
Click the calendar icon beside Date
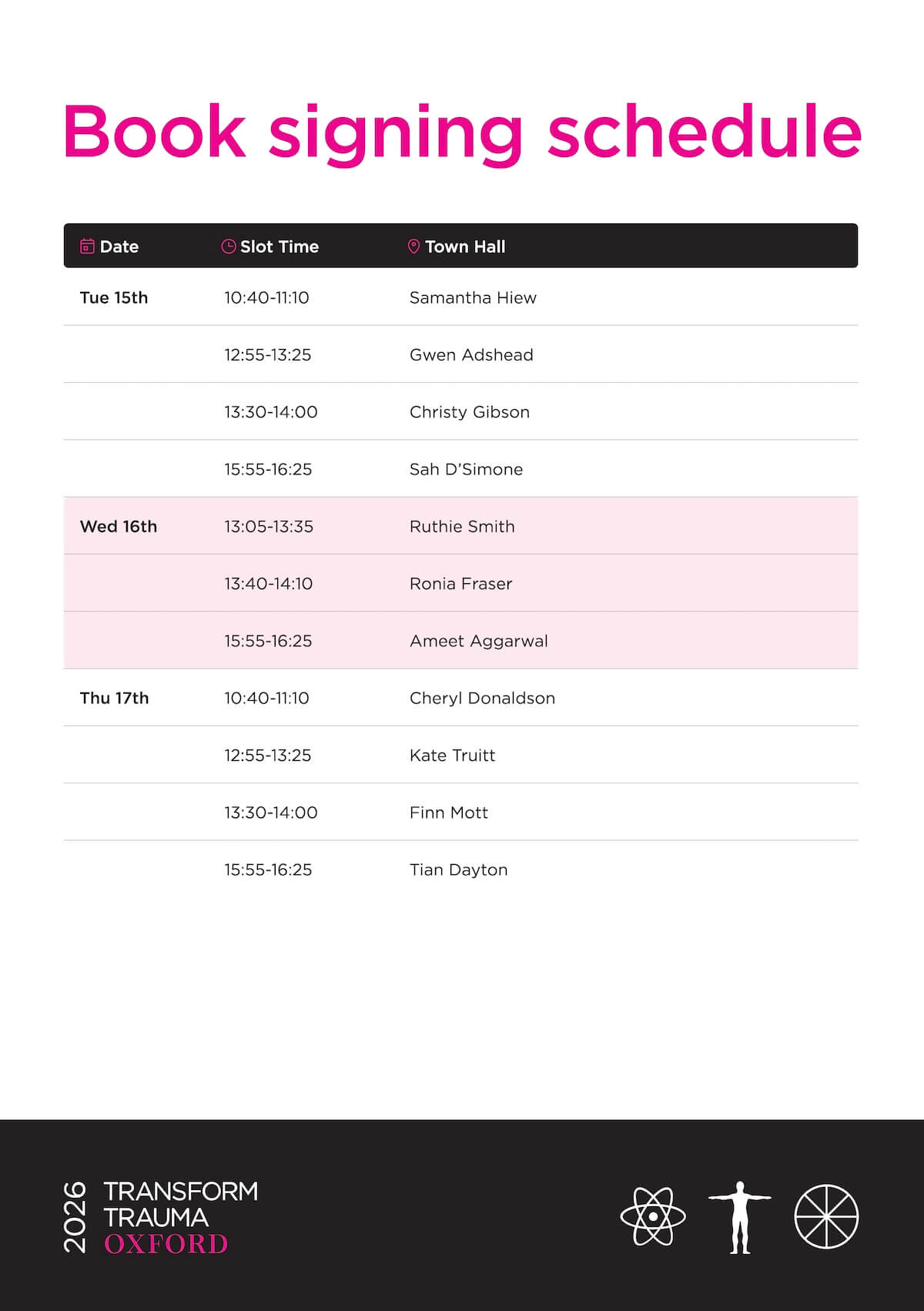(87, 246)
